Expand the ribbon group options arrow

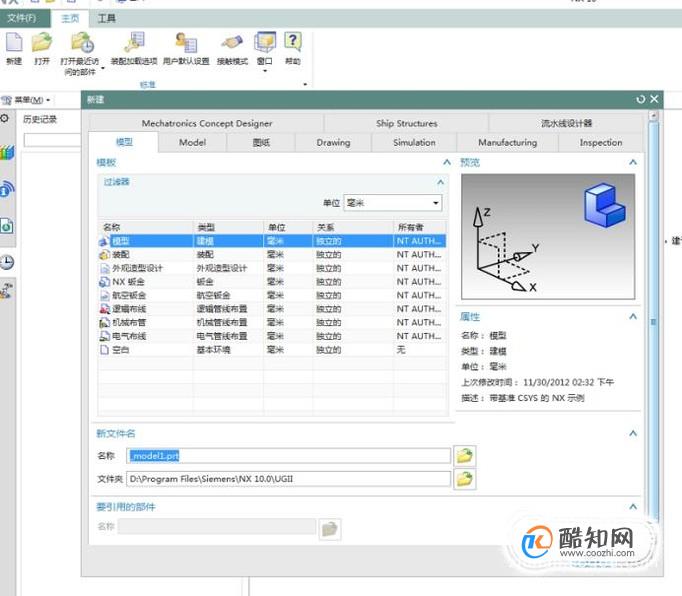305,84
